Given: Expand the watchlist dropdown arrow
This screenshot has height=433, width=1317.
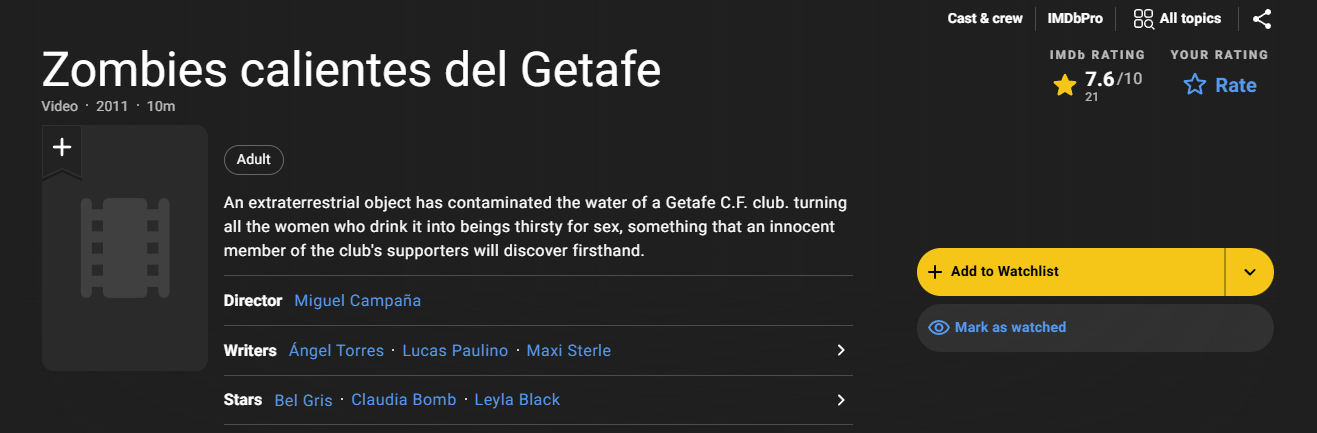Looking at the screenshot, I should [1249, 272].
